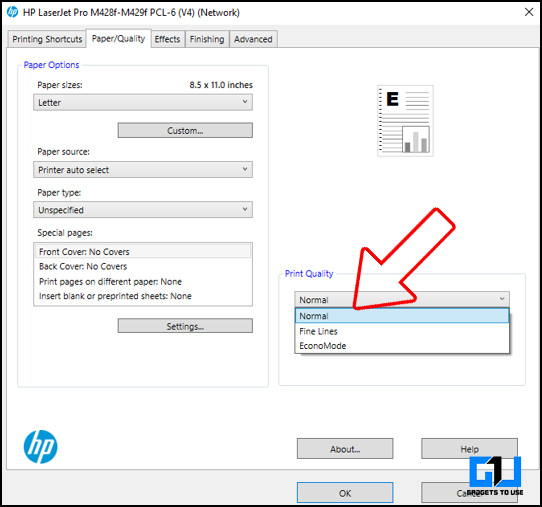Open the Printing Shortcuts tab
Screen dimensions: 542x507
tap(47, 39)
